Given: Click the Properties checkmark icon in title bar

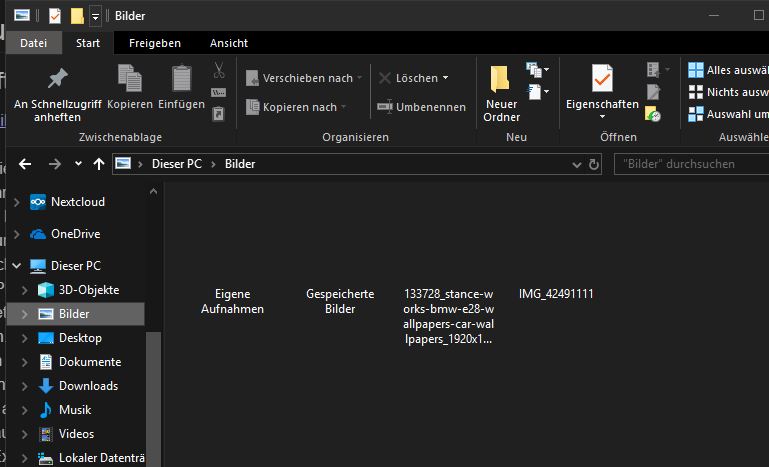Looking at the screenshot, I should 54,16.
